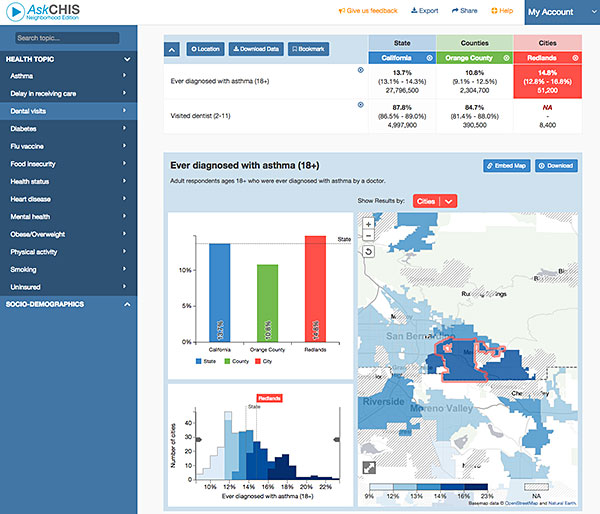Bookmark the current query
This screenshot has height=514, width=600.
point(308,49)
